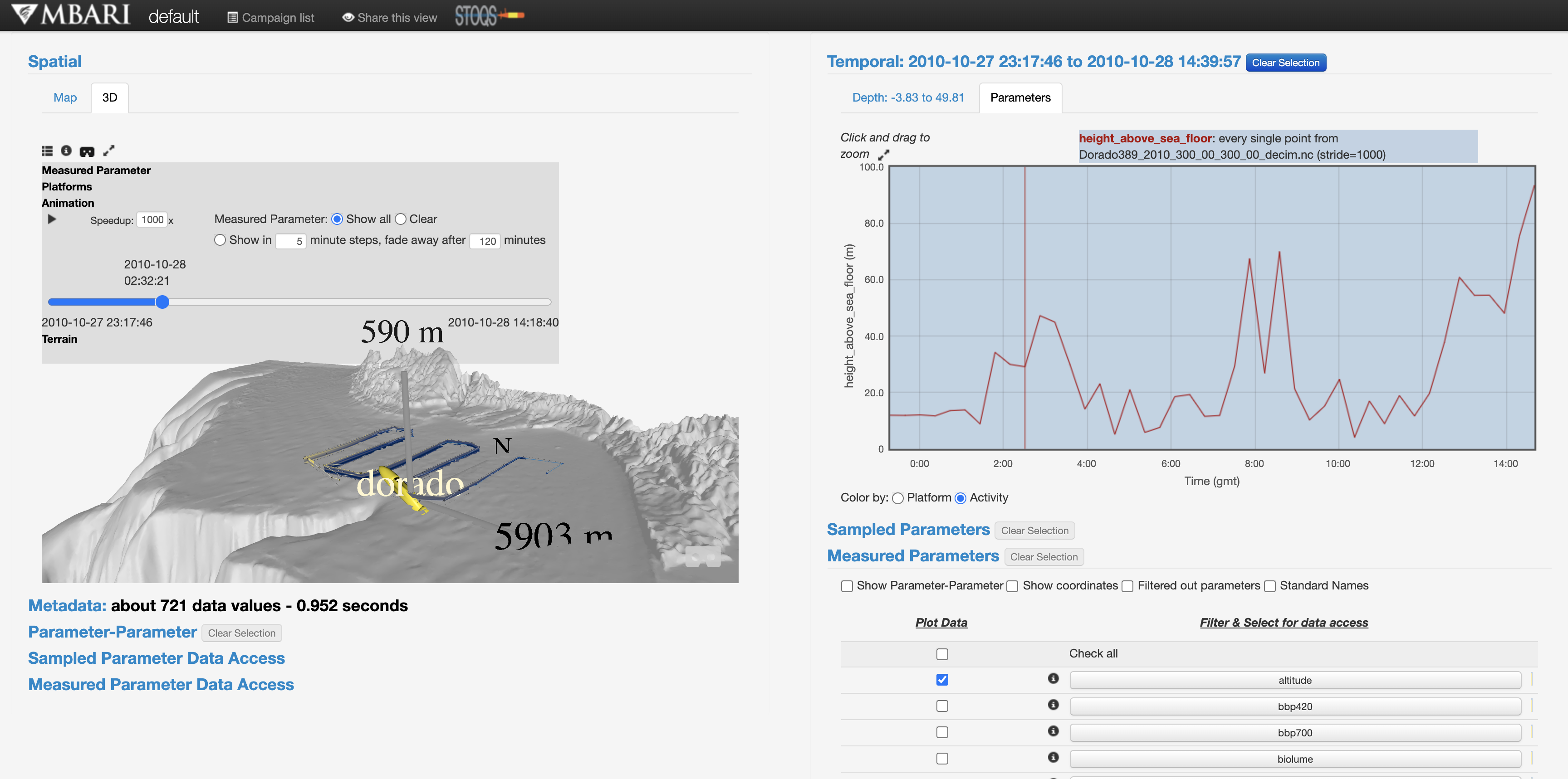This screenshot has width=1568, height=779.
Task: Collapse the Sampled Parameters heading
Action: [908, 530]
